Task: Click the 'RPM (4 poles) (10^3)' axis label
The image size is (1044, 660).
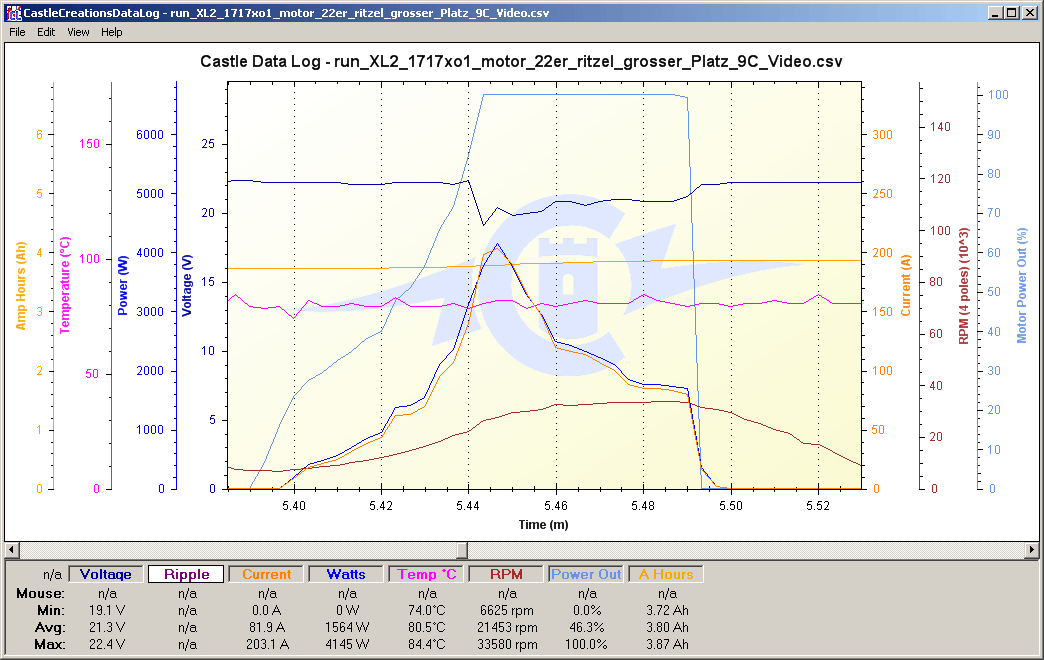Action: point(963,286)
